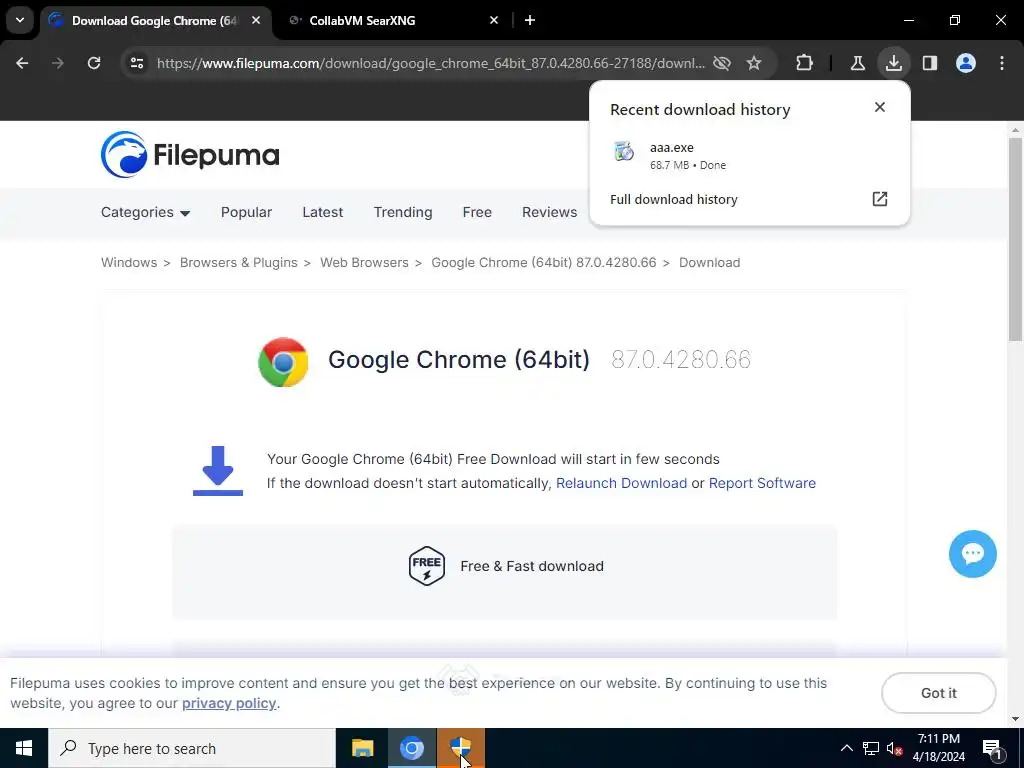1024x768 pixels.
Task: Open Google Chrome (64bit) 87.0.4280.66 breadcrumb
Action: pos(543,263)
